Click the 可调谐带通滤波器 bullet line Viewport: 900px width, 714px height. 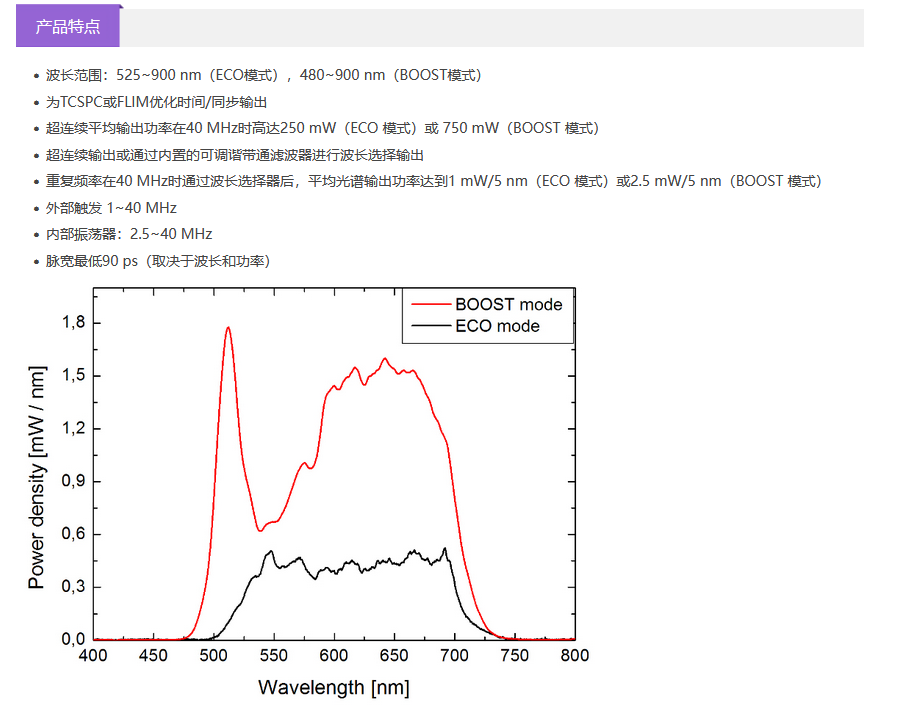click(x=235, y=155)
